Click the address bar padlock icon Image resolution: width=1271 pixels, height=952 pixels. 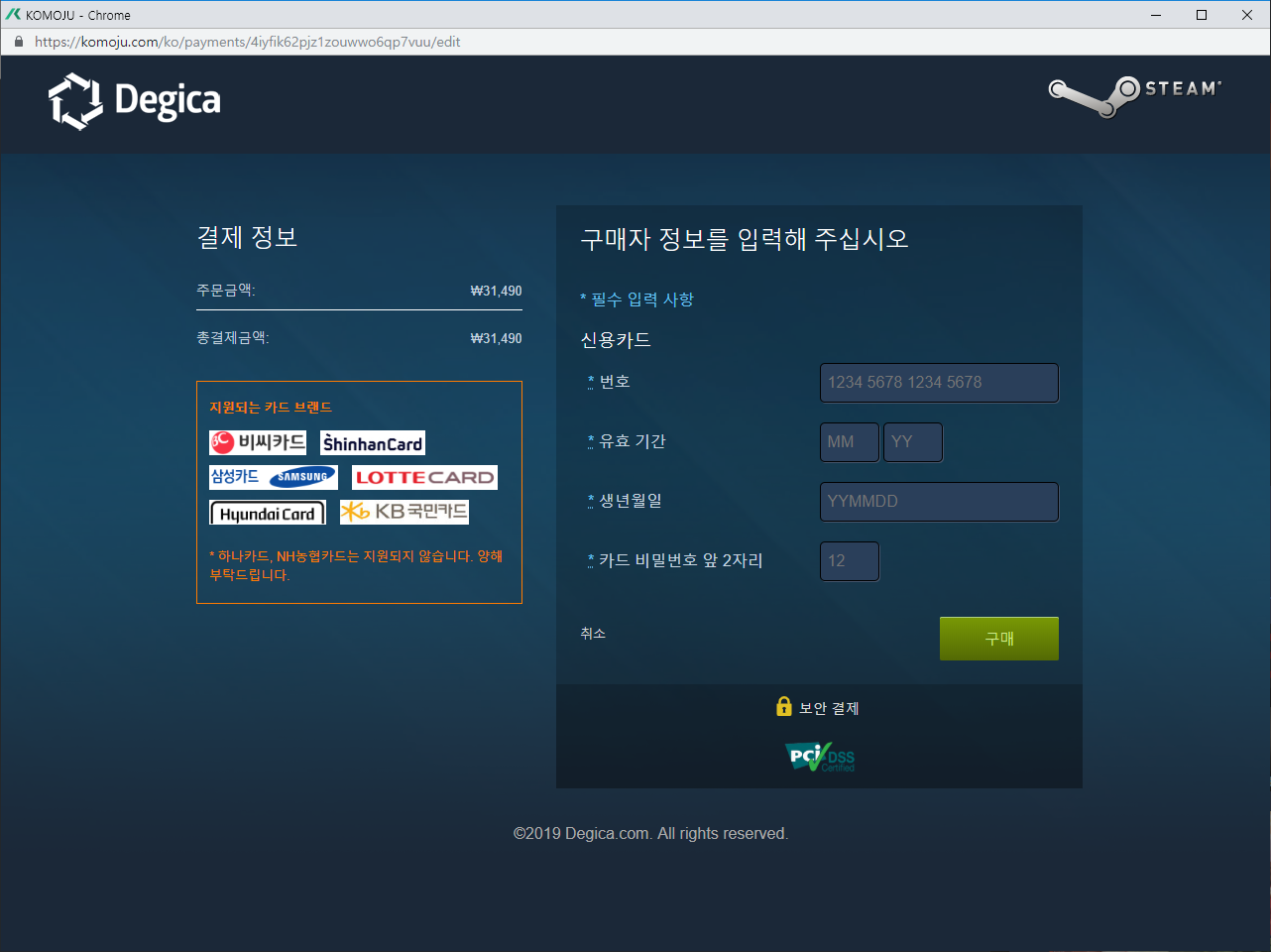pos(18,42)
